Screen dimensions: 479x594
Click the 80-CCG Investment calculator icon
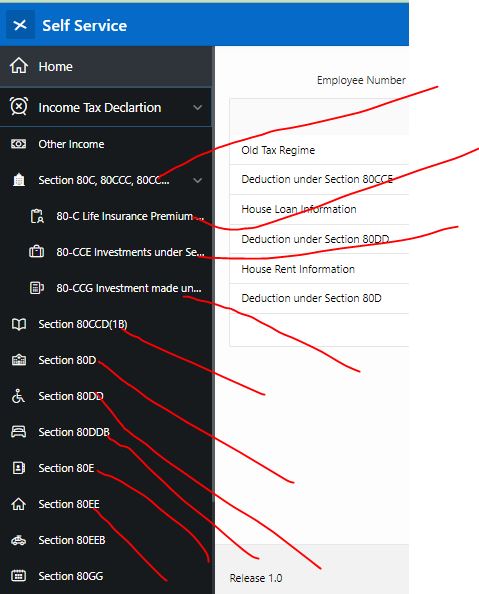[37, 288]
